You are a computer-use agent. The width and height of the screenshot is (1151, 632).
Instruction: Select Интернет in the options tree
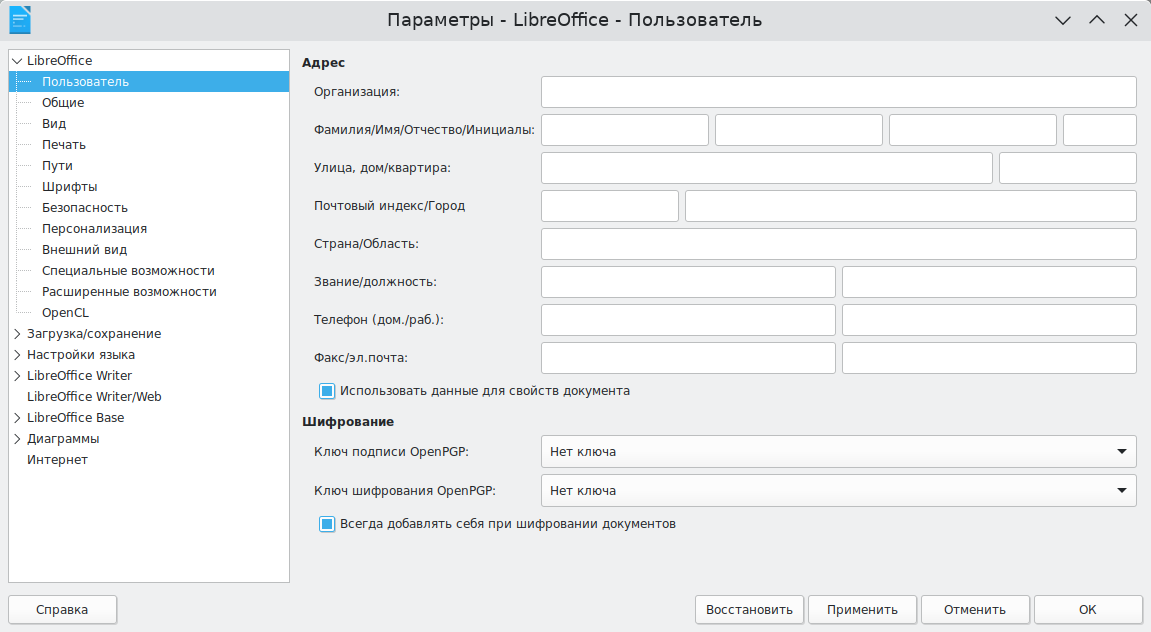click(x=57, y=460)
